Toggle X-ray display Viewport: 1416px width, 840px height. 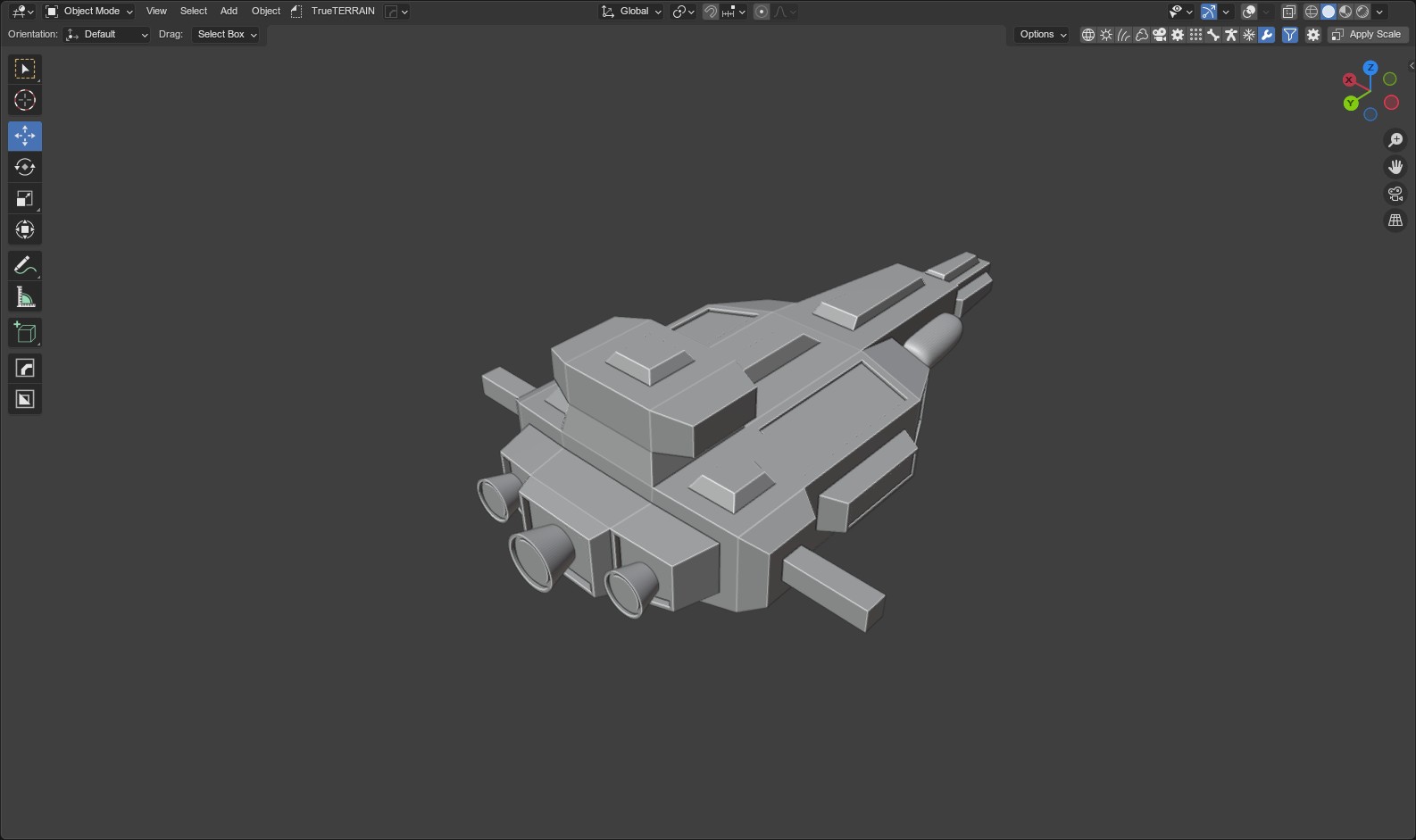[x=1288, y=12]
